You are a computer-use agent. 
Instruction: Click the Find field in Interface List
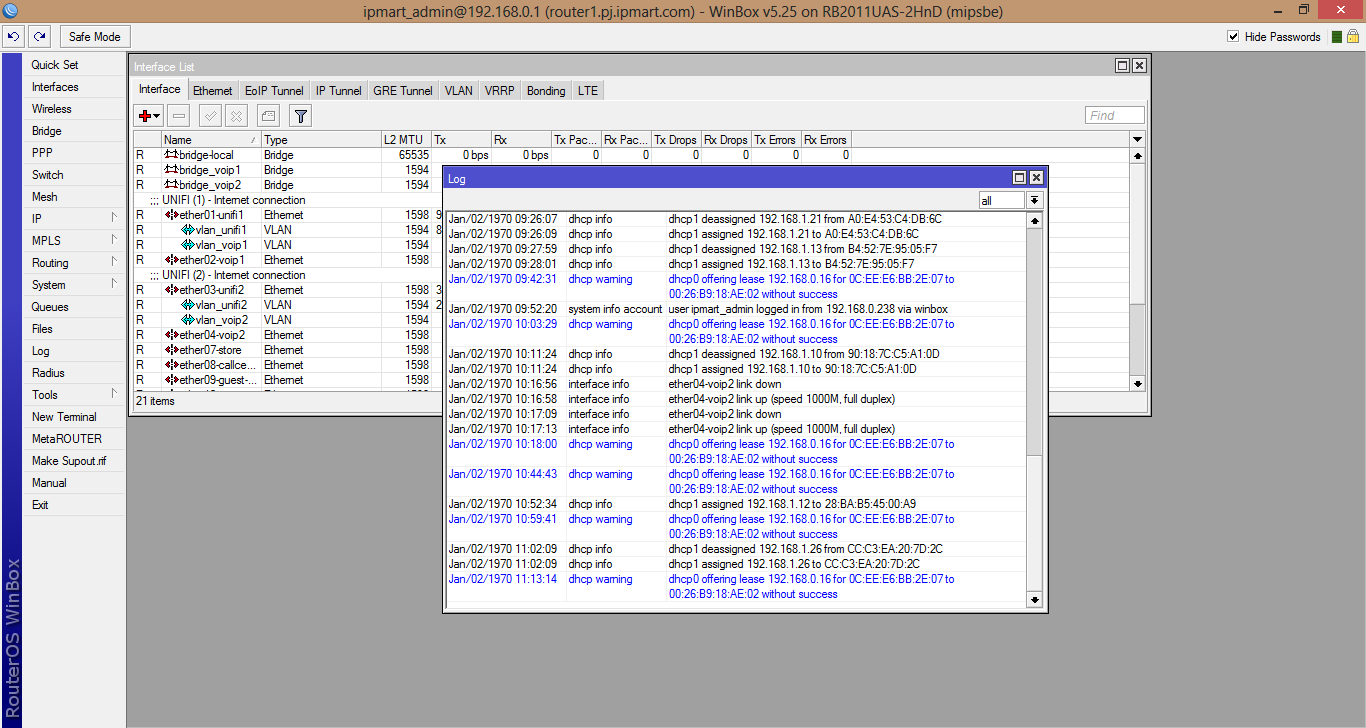point(1114,116)
